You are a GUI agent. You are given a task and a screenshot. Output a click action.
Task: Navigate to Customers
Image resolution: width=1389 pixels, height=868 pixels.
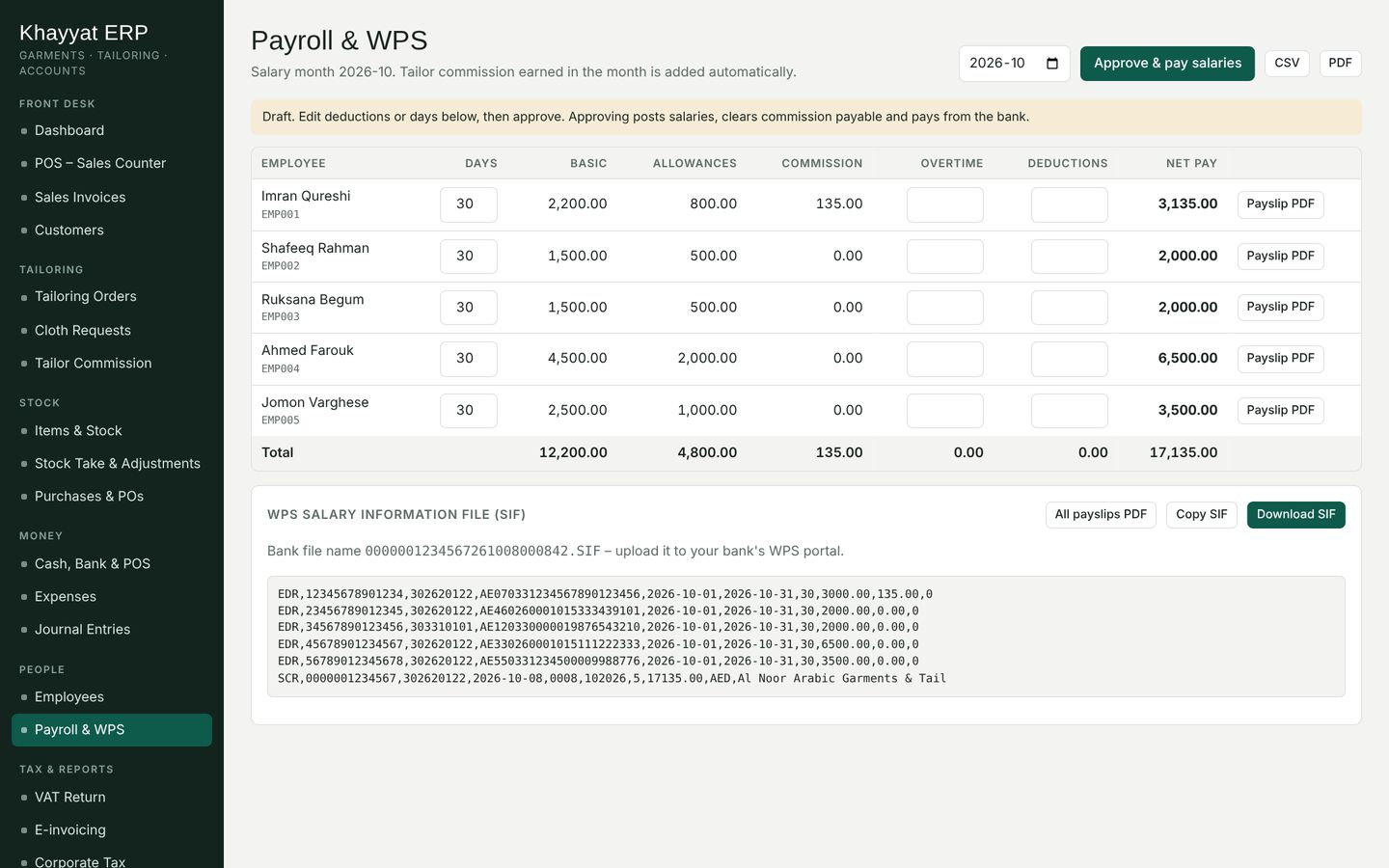pos(112,230)
